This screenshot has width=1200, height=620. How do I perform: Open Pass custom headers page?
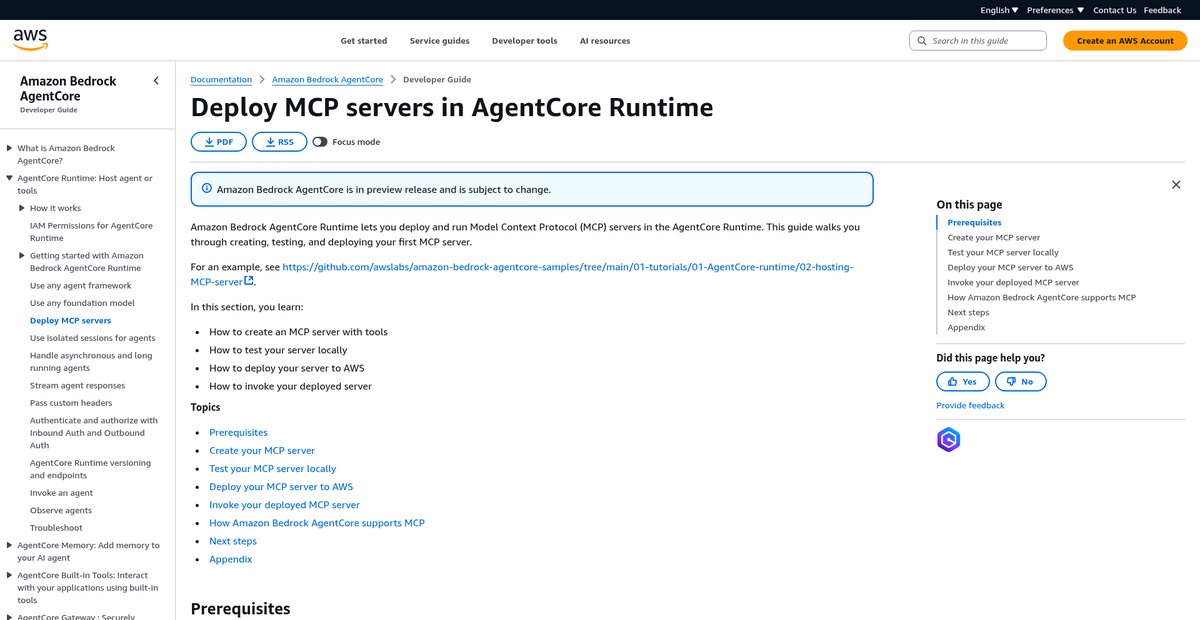click(x=70, y=403)
